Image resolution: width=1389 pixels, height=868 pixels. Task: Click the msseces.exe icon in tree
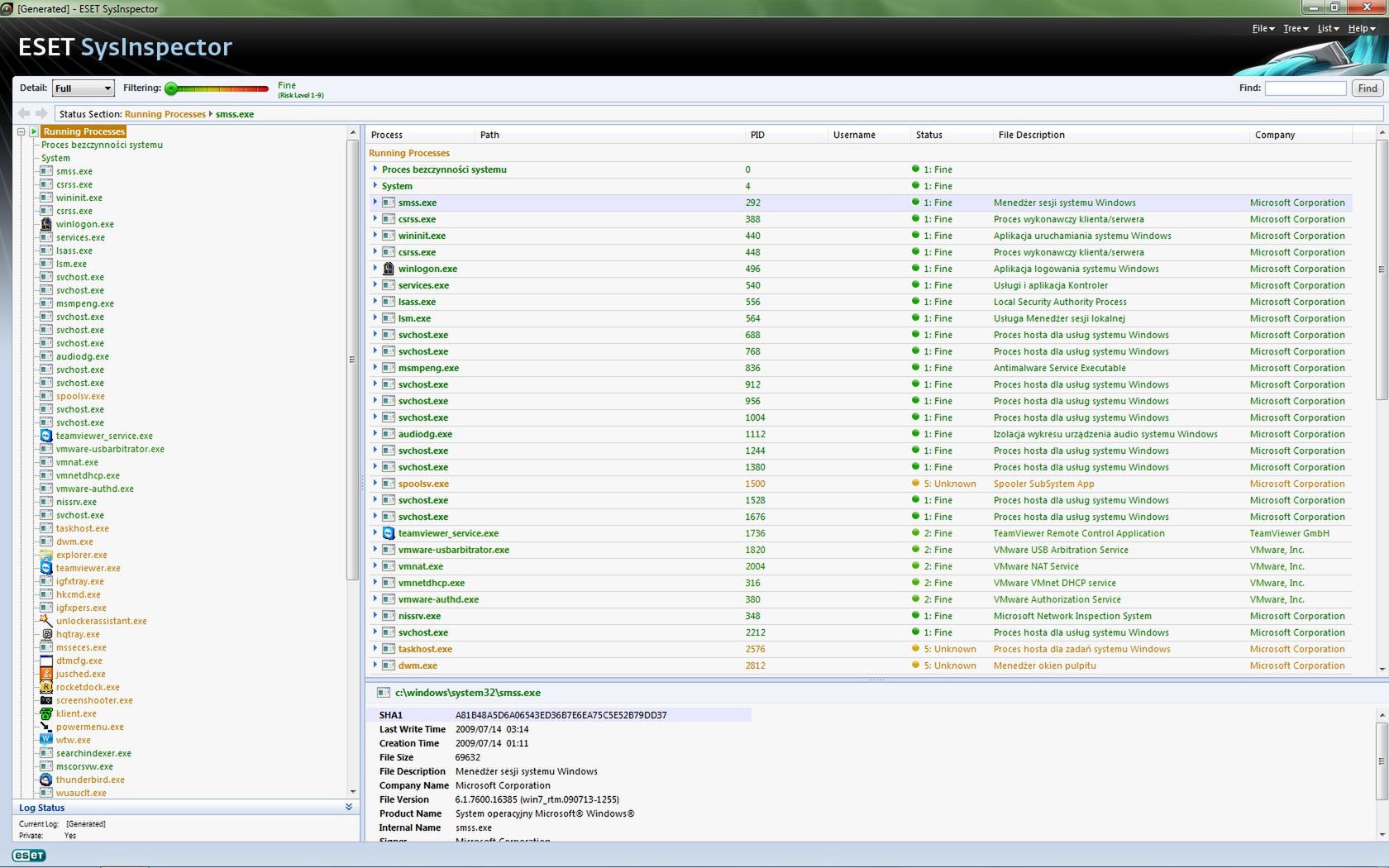point(46,647)
